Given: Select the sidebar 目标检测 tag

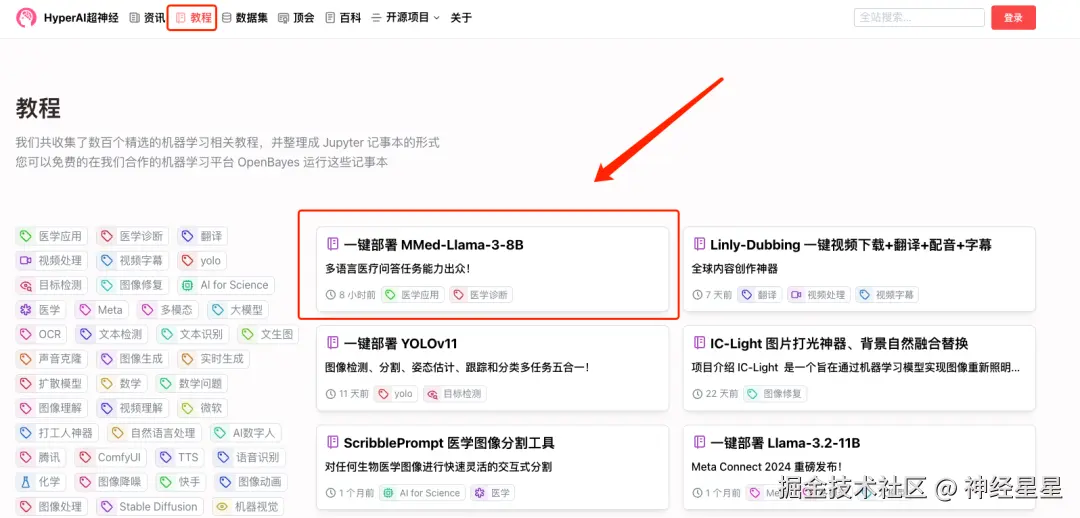Looking at the screenshot, I should click(52, 285).
